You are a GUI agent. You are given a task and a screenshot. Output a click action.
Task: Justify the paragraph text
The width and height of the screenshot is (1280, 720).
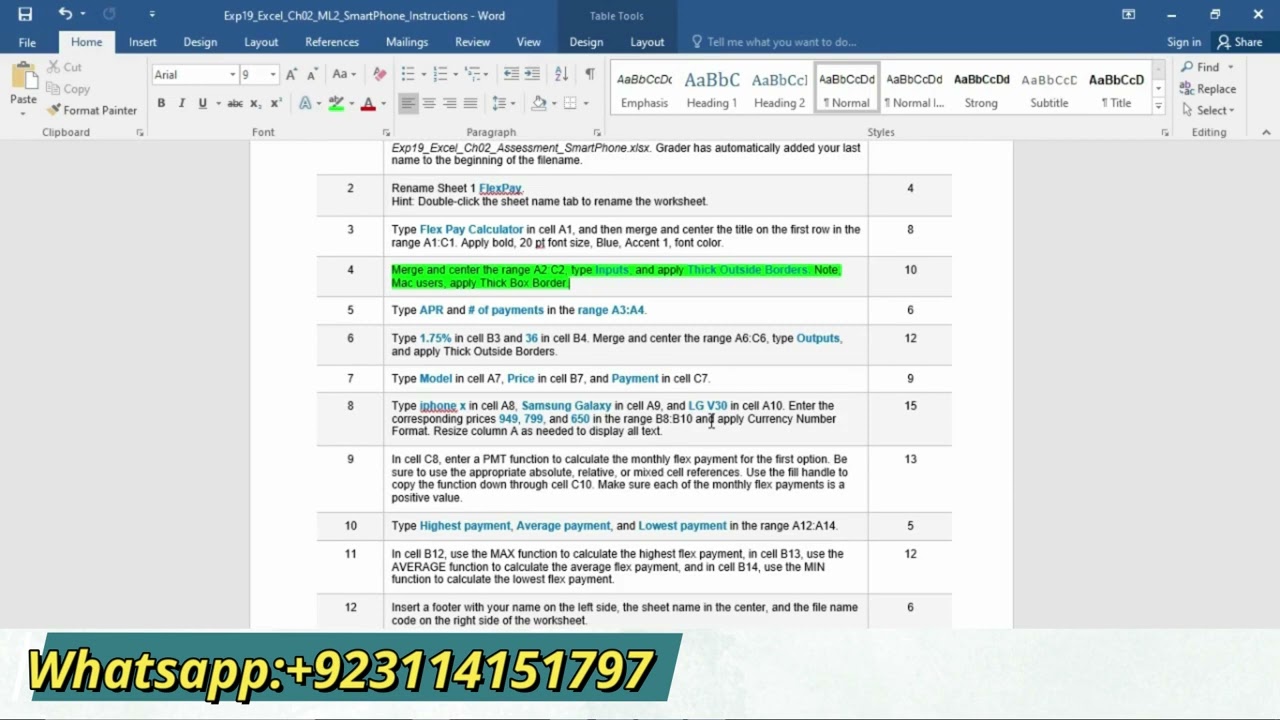click(x=471, y=103)
